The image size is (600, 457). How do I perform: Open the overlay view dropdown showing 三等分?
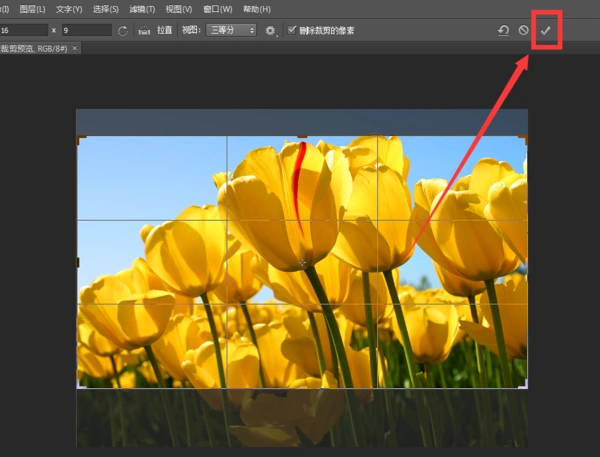pyautogui.click(x=231, y=30)
